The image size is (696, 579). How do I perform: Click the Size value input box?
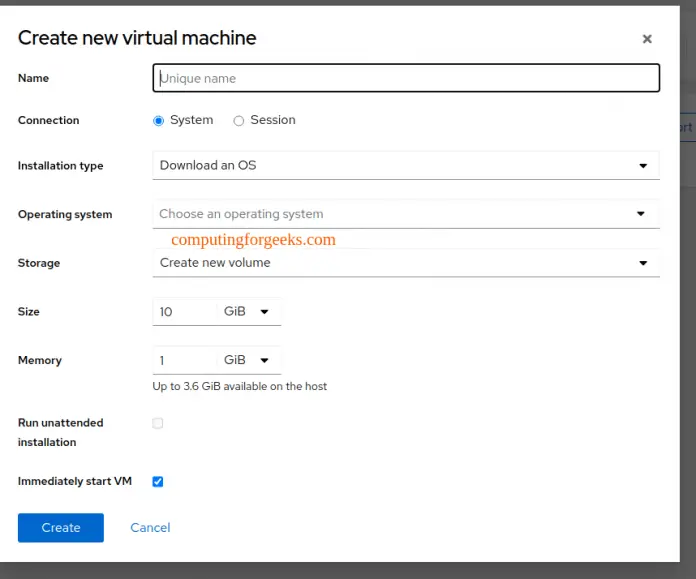pos(184,312)
